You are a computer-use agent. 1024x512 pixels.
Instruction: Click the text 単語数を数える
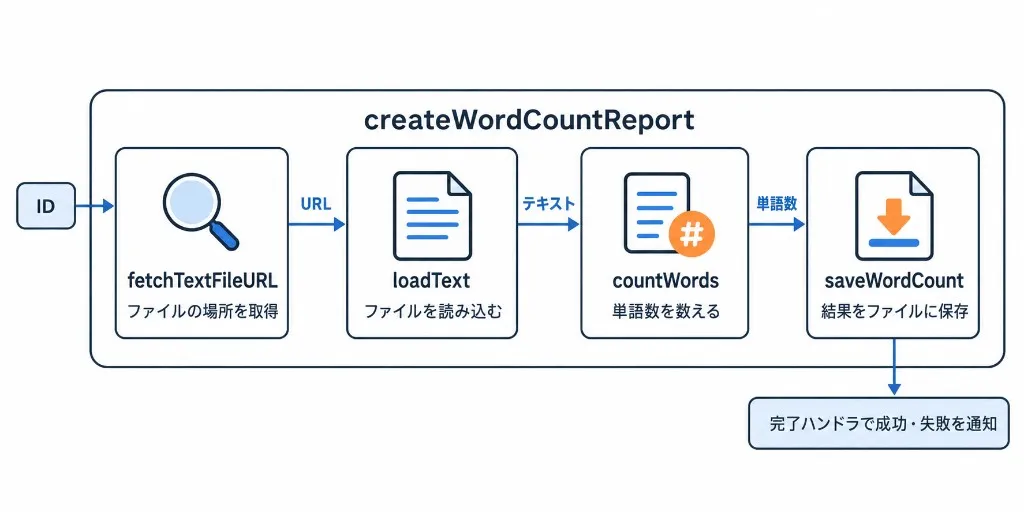click(665, 312)
